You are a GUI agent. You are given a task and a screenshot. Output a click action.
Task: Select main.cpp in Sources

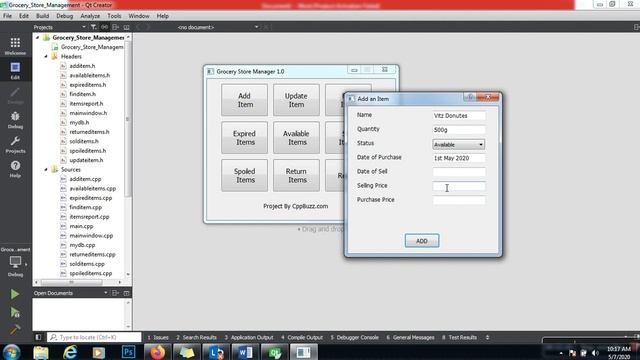[x=81, y=226]
